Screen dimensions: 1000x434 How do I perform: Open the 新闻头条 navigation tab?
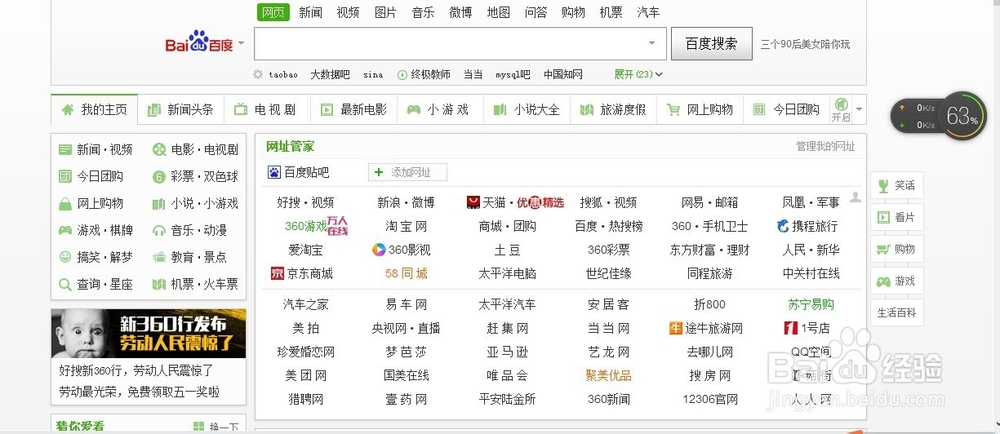click(181, 110)
